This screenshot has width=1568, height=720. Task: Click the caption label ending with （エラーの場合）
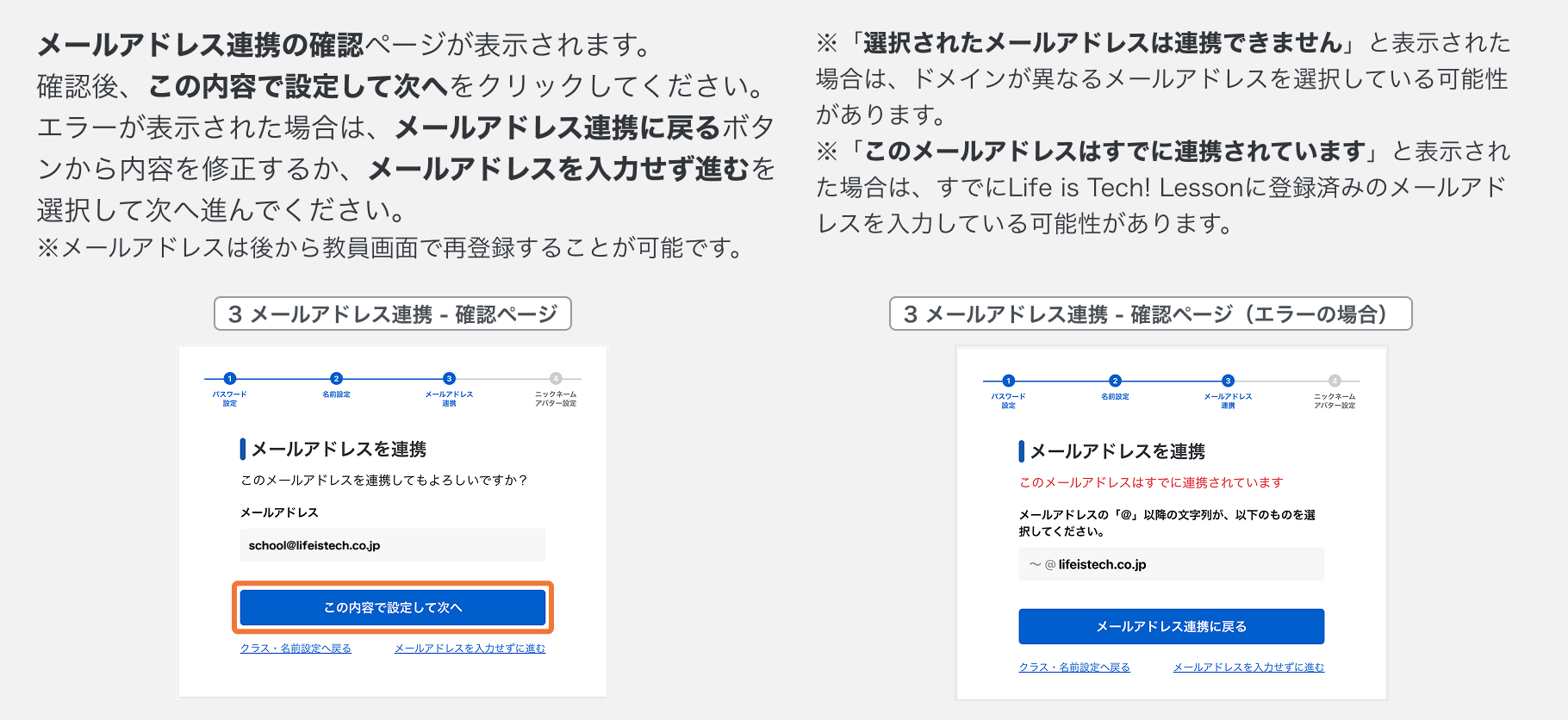1150,314
